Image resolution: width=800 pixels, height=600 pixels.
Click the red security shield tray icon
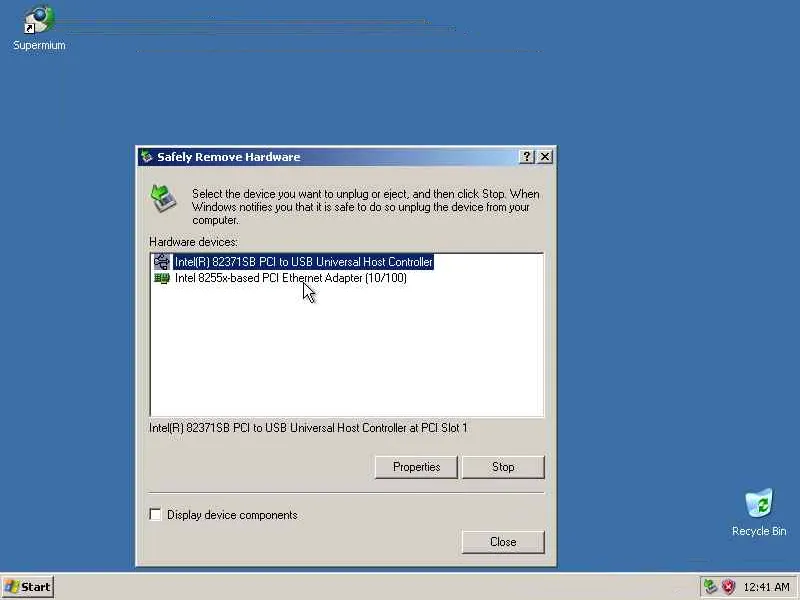click(728, 586)
